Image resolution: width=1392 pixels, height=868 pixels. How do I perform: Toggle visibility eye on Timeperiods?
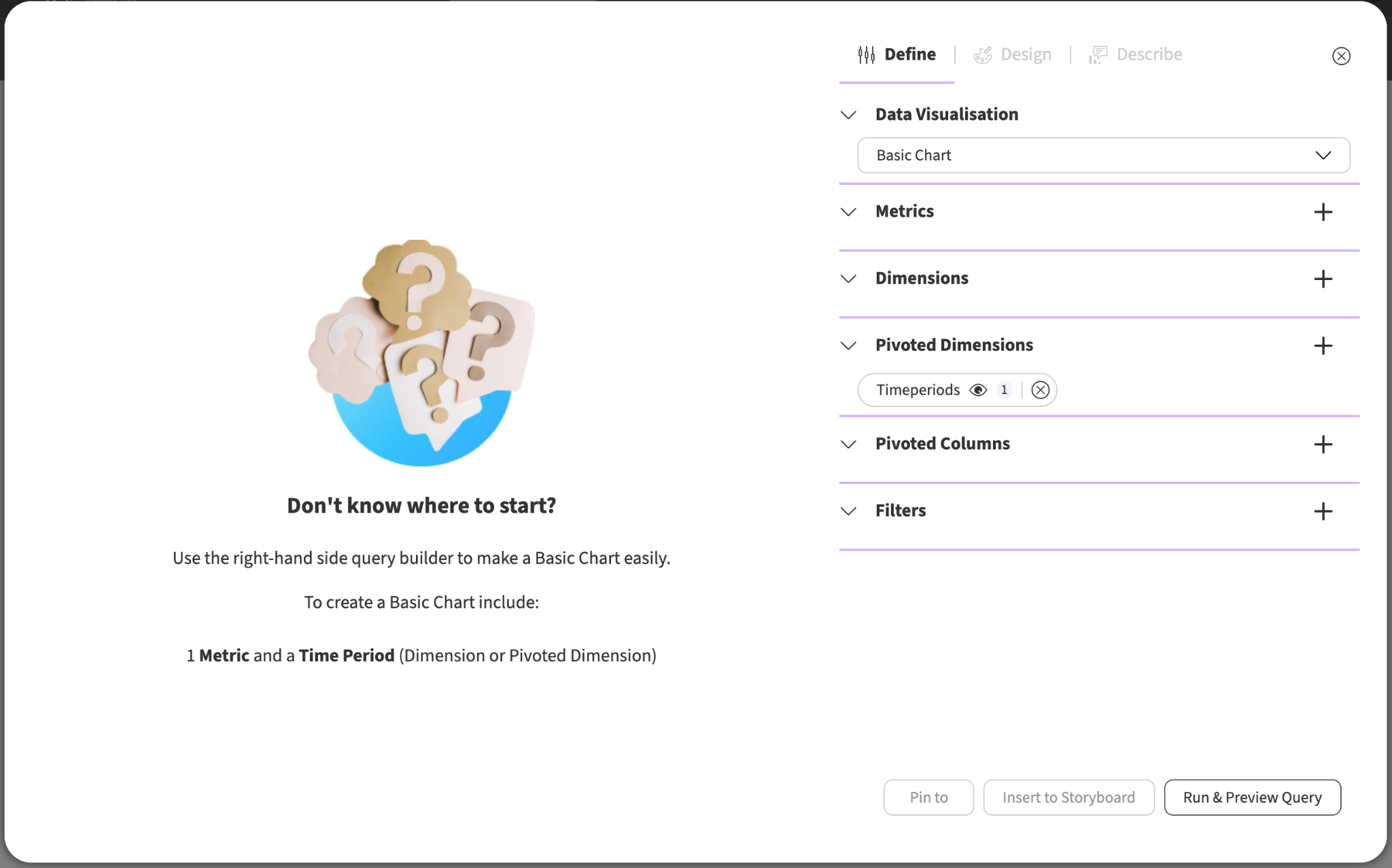click(977, 390)
